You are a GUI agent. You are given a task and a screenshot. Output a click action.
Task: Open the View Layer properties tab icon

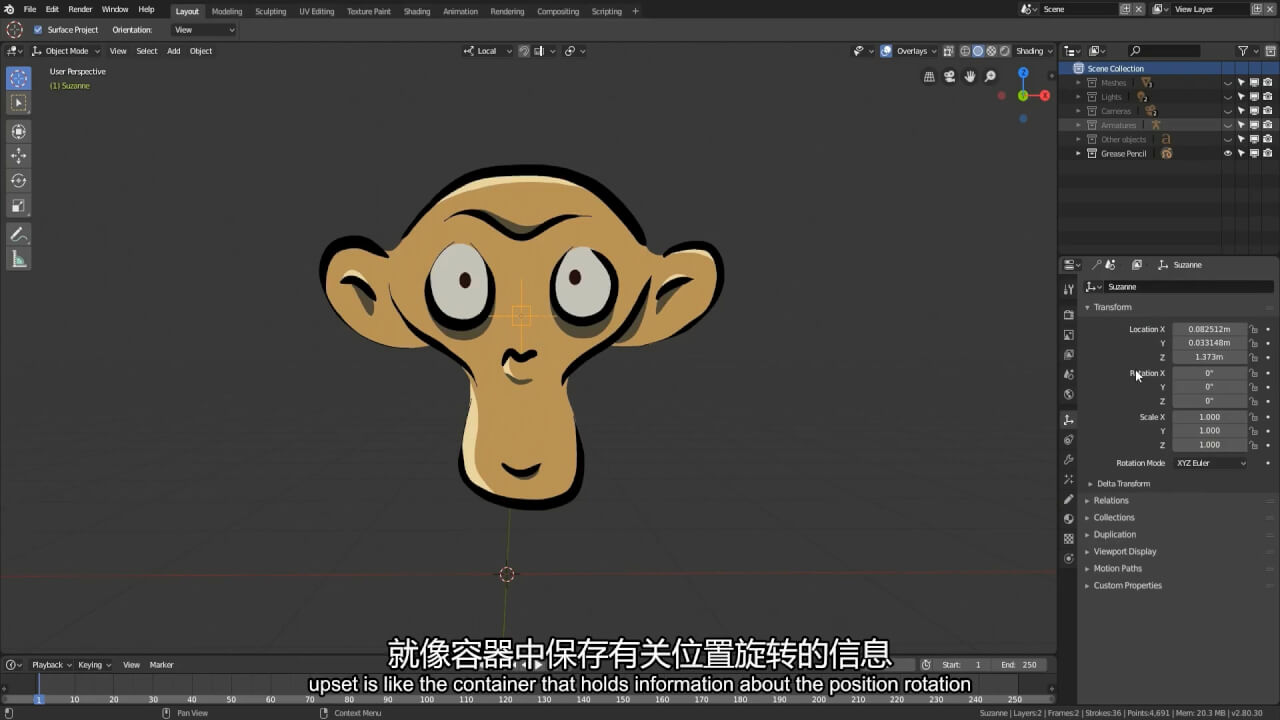pos(1068,355)
